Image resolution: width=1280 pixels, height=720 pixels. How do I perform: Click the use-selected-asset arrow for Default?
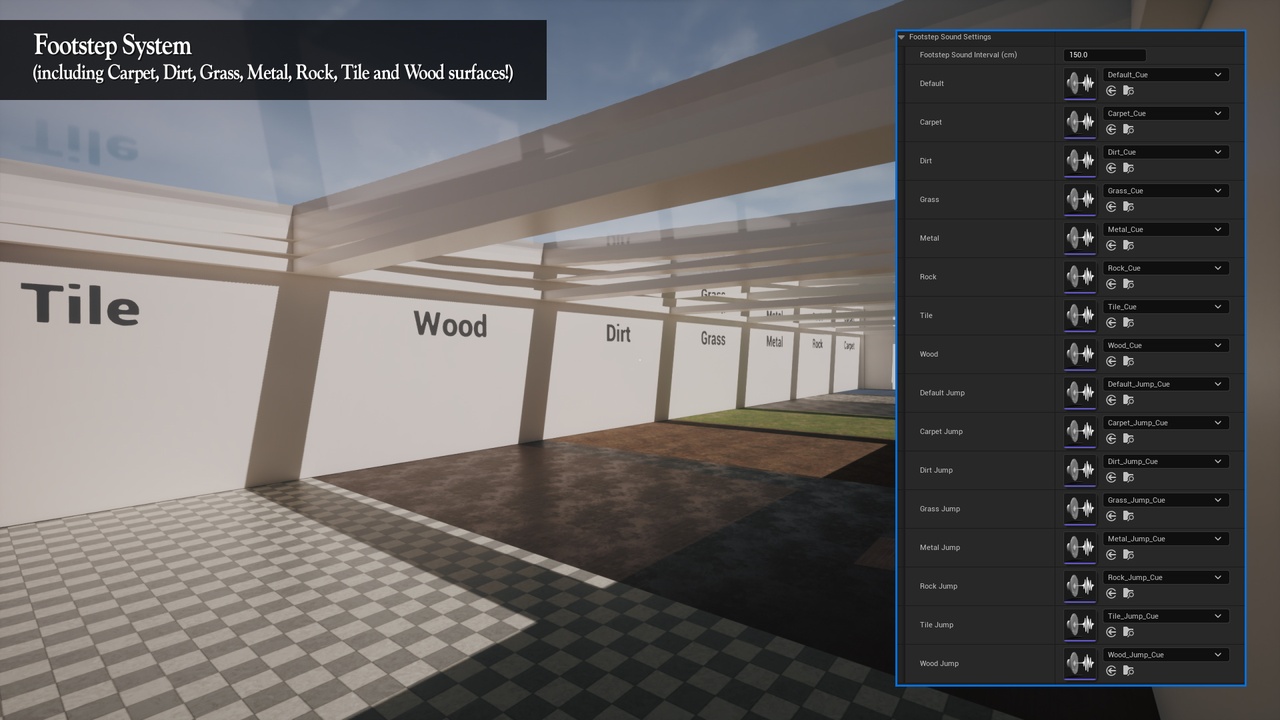[x=1111, y=91]
